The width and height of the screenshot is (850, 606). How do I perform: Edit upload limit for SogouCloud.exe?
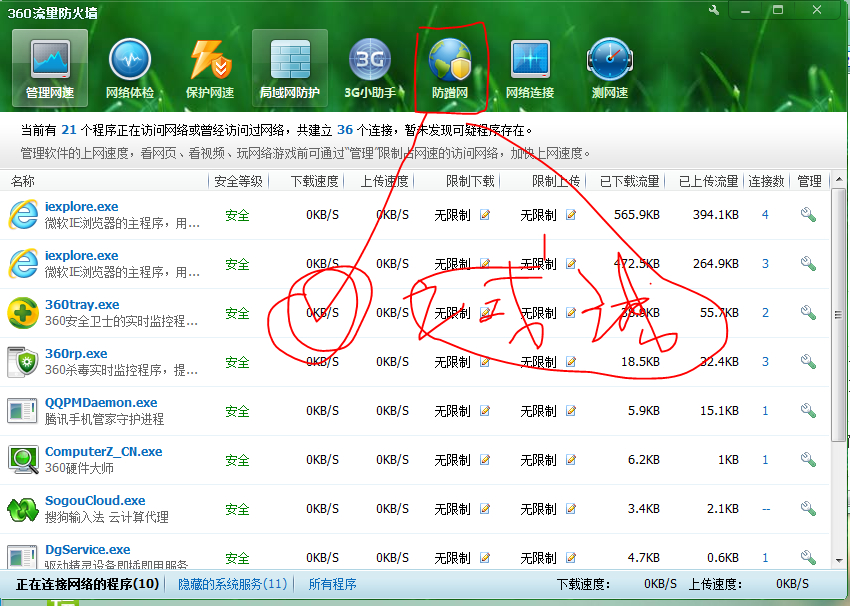[x=571, y=508]
